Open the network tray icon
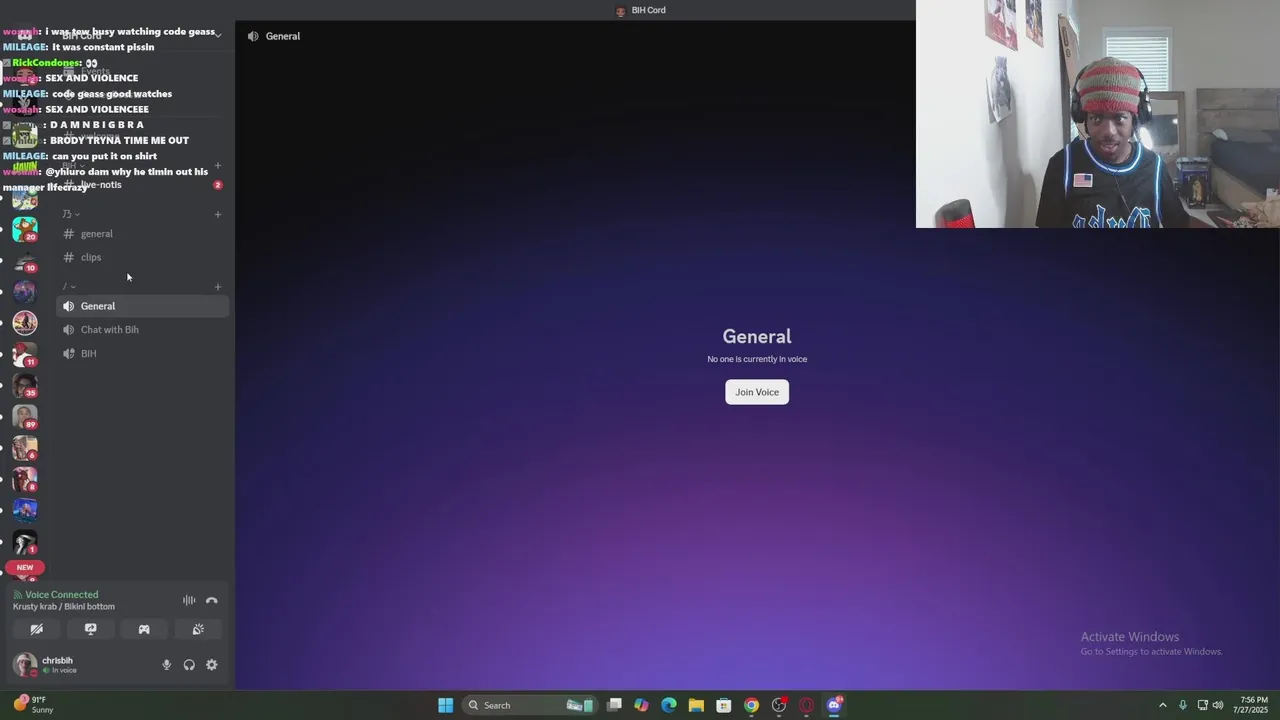The image size is (1280, 720). pyautogui.click(x=1202, y=705)
